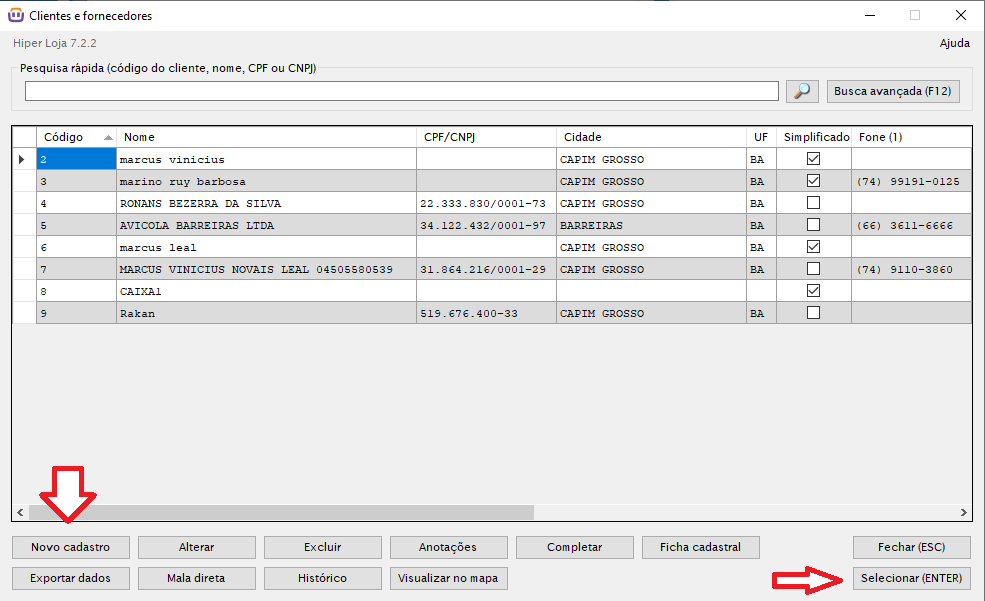Select AVICOLA BARREIRAS LTDA name cell
Screen dimensions: 985x601
click(x=266, y=225)
